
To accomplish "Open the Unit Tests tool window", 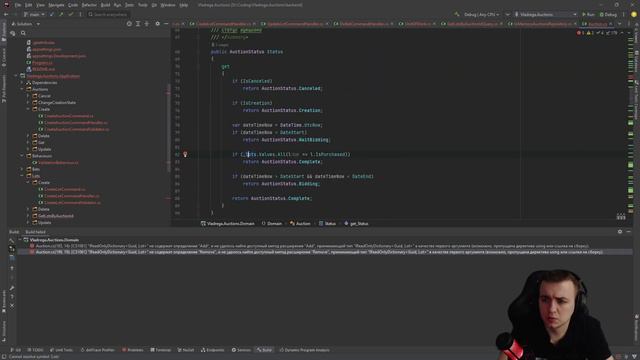I will [61, 350].
